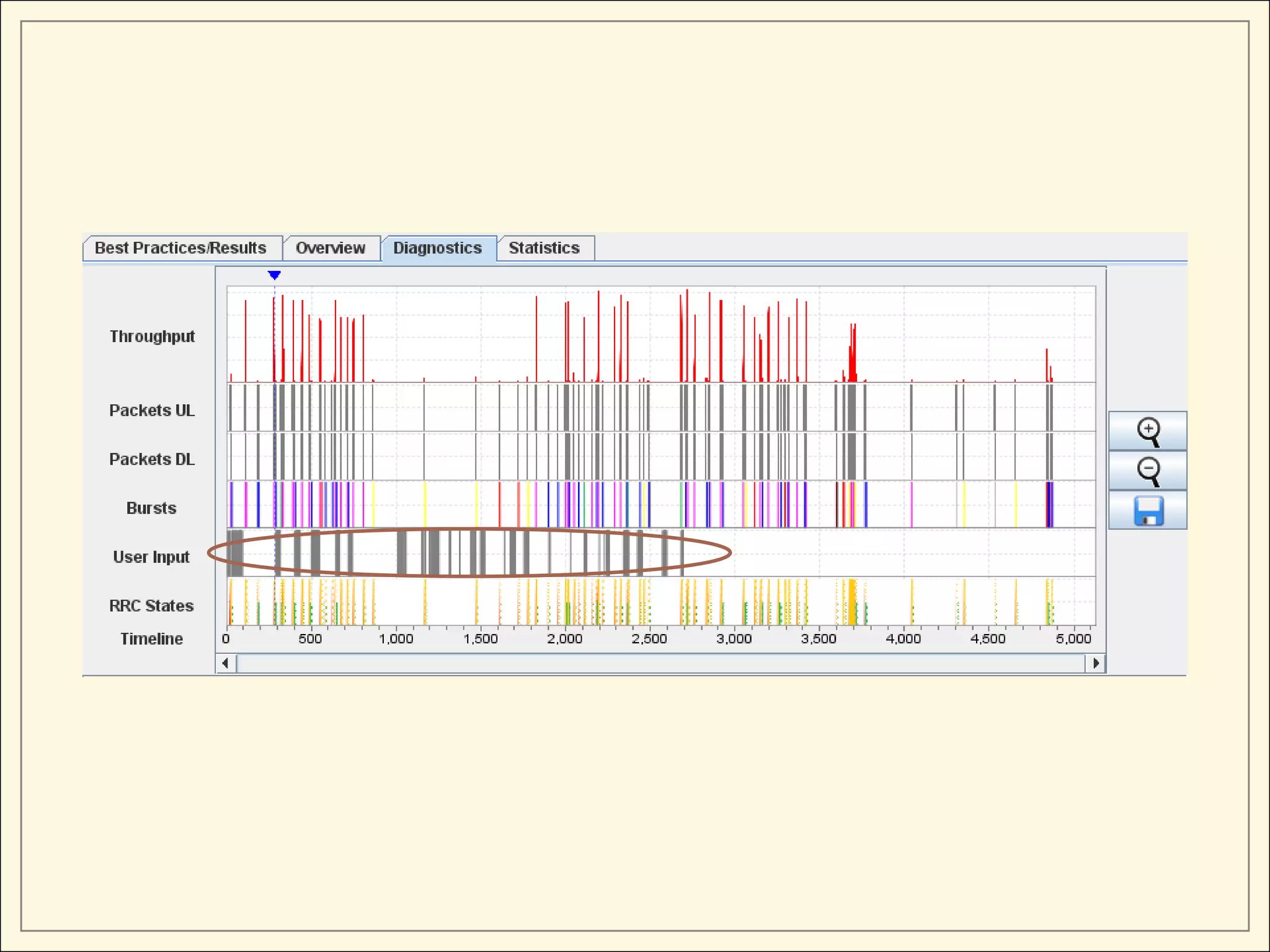The width and height of the screenshot is (1270, 952).
Task: Click the right scroll arrow of the timeline
Action: tap(1096, 663)
